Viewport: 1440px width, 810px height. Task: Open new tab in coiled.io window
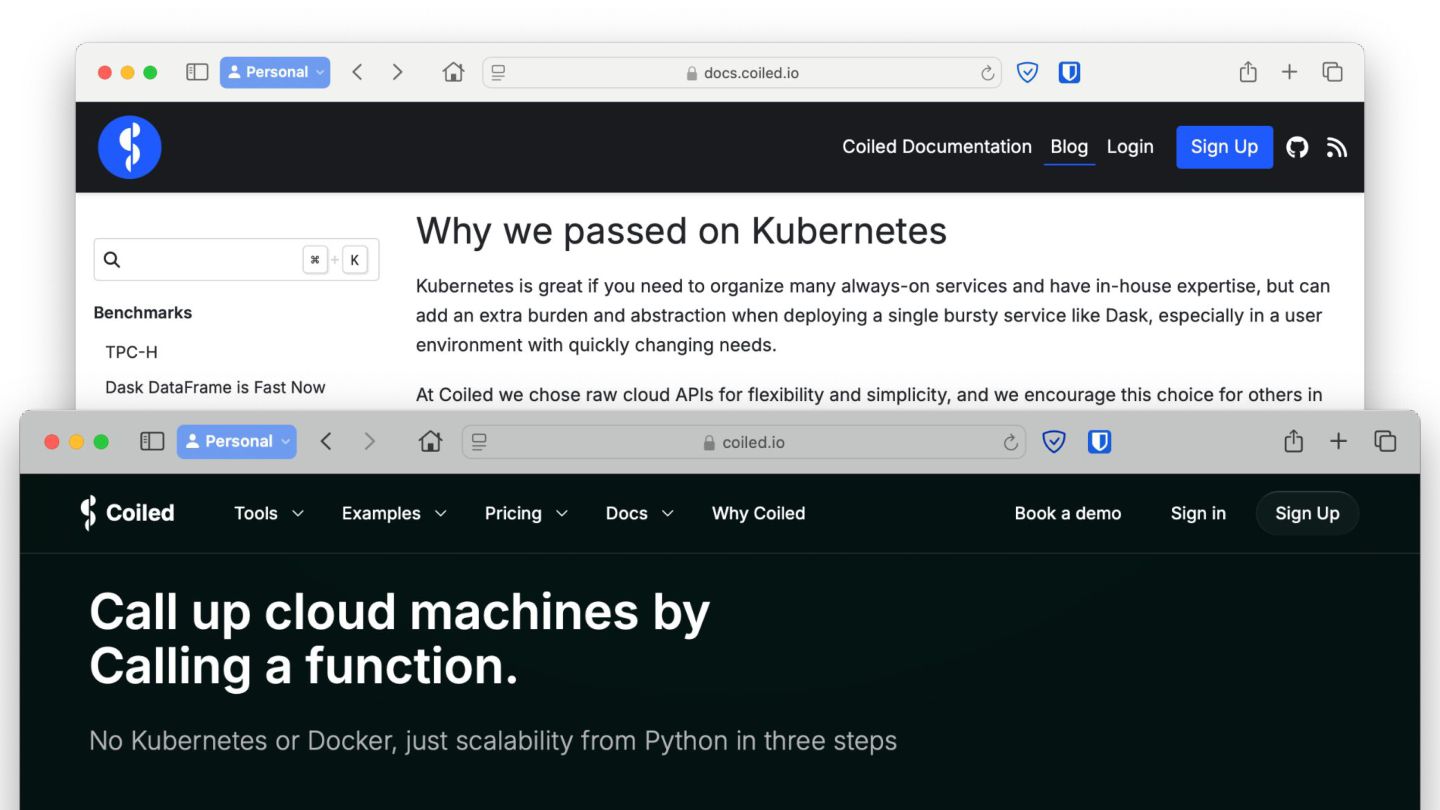tap(1338, 441)
